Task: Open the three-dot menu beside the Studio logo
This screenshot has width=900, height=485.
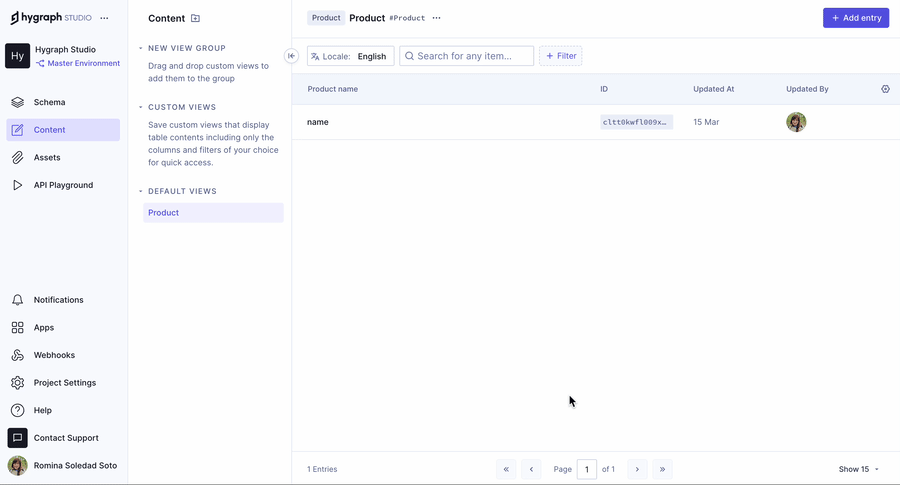Action: click(x=104, y=18)
